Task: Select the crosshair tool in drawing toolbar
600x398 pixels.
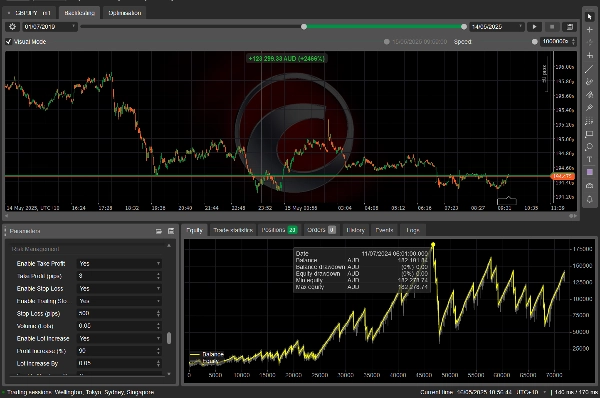Action: (590, 29)
